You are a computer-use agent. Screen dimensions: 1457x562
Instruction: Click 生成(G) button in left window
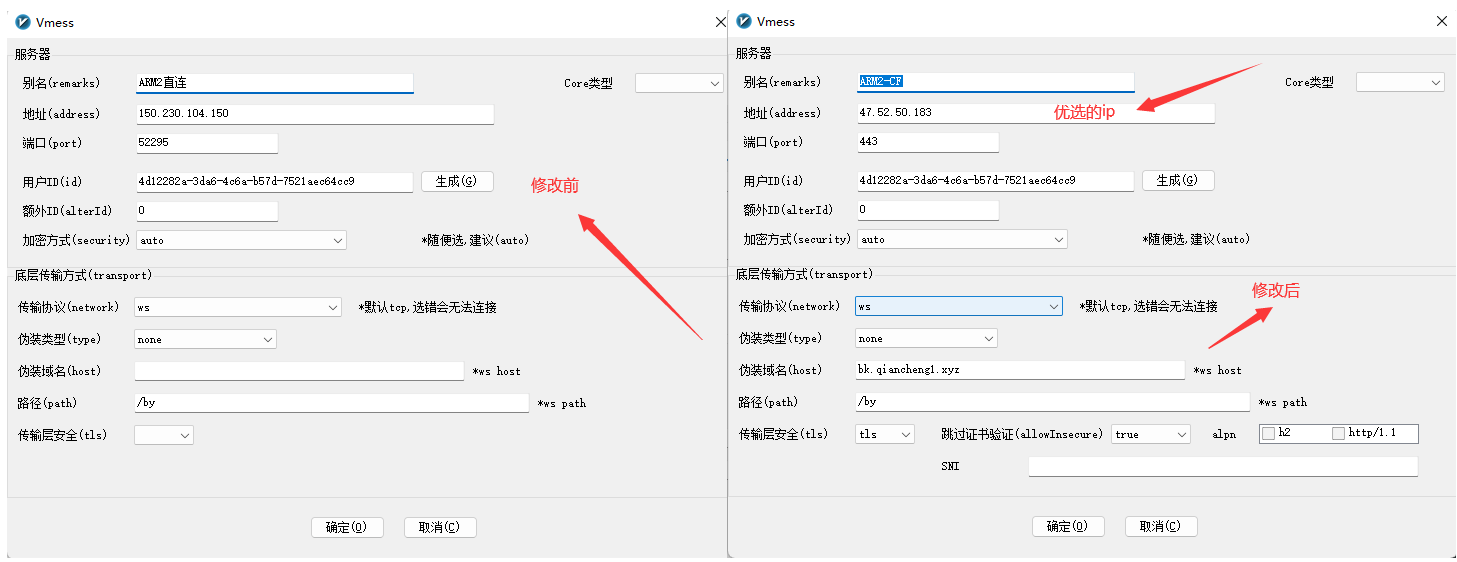pos(457,181)
